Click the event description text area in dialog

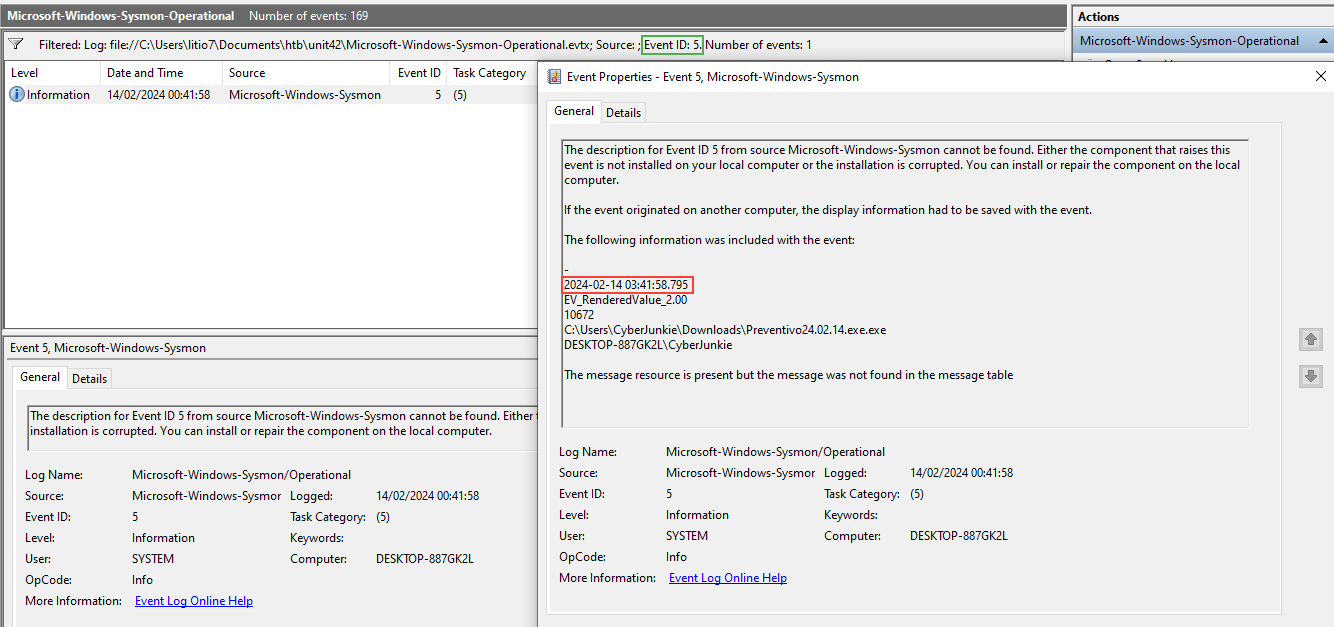point(905,283)
